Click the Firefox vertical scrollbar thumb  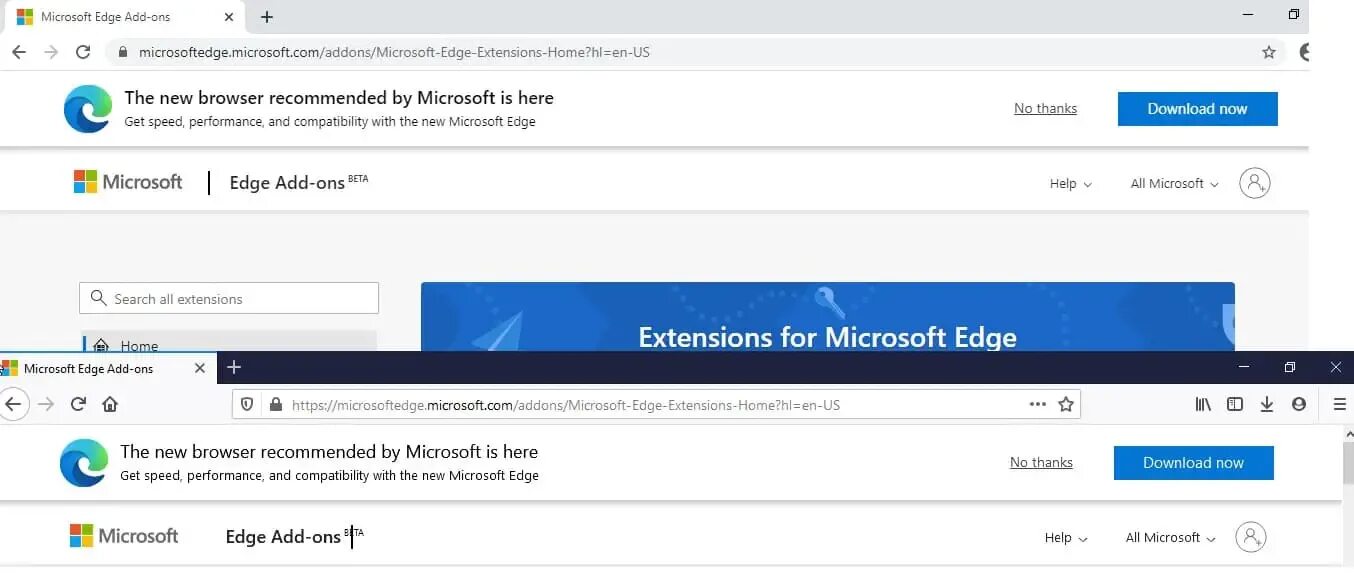tap(1347, 464)
